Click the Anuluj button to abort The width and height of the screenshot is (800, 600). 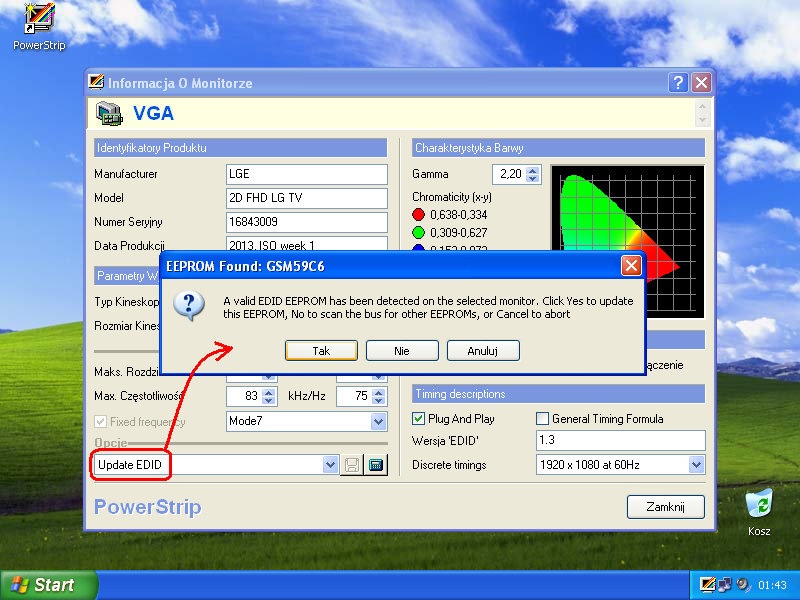(x=483, y=351)
